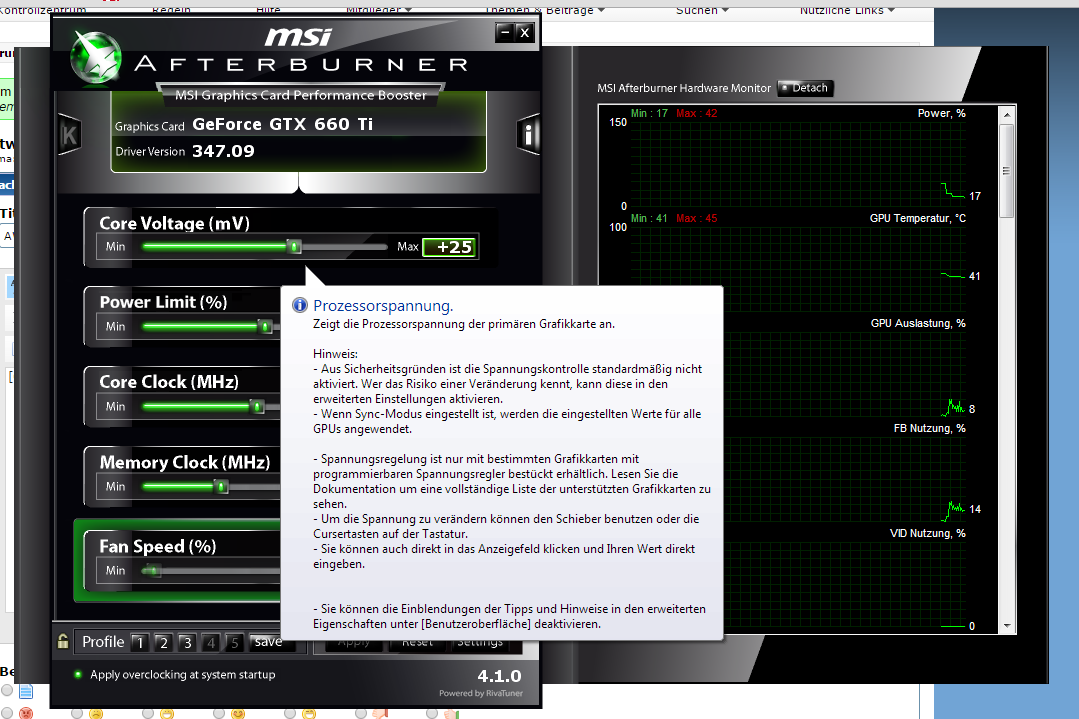
Task: Select profile slot 3
Action: [186, 643]
